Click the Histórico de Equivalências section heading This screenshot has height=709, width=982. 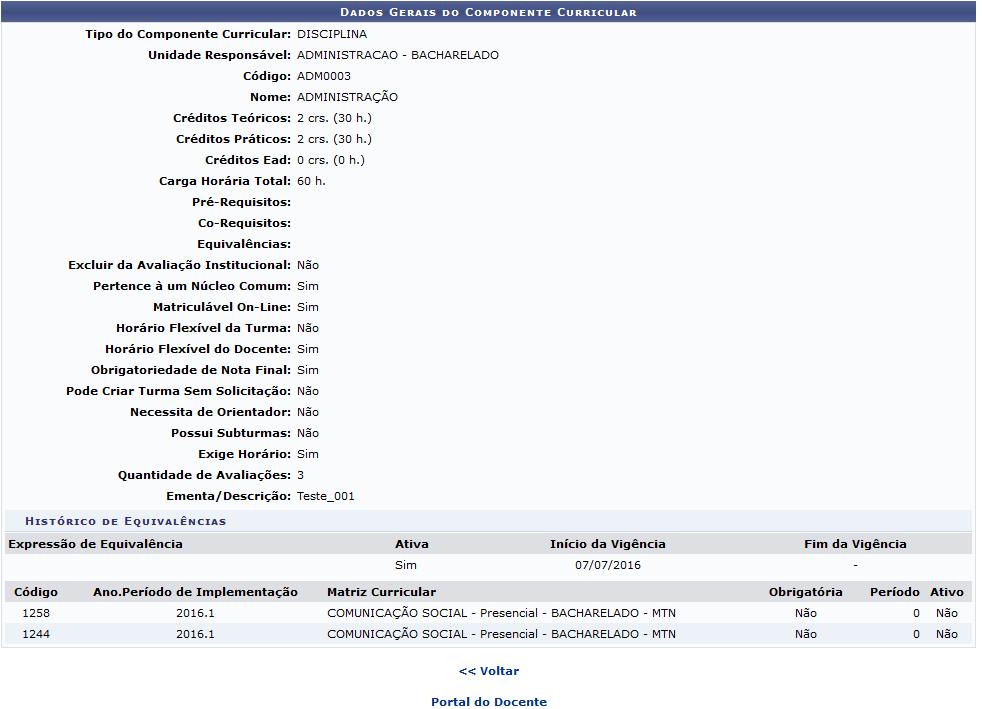click(126, 521)
